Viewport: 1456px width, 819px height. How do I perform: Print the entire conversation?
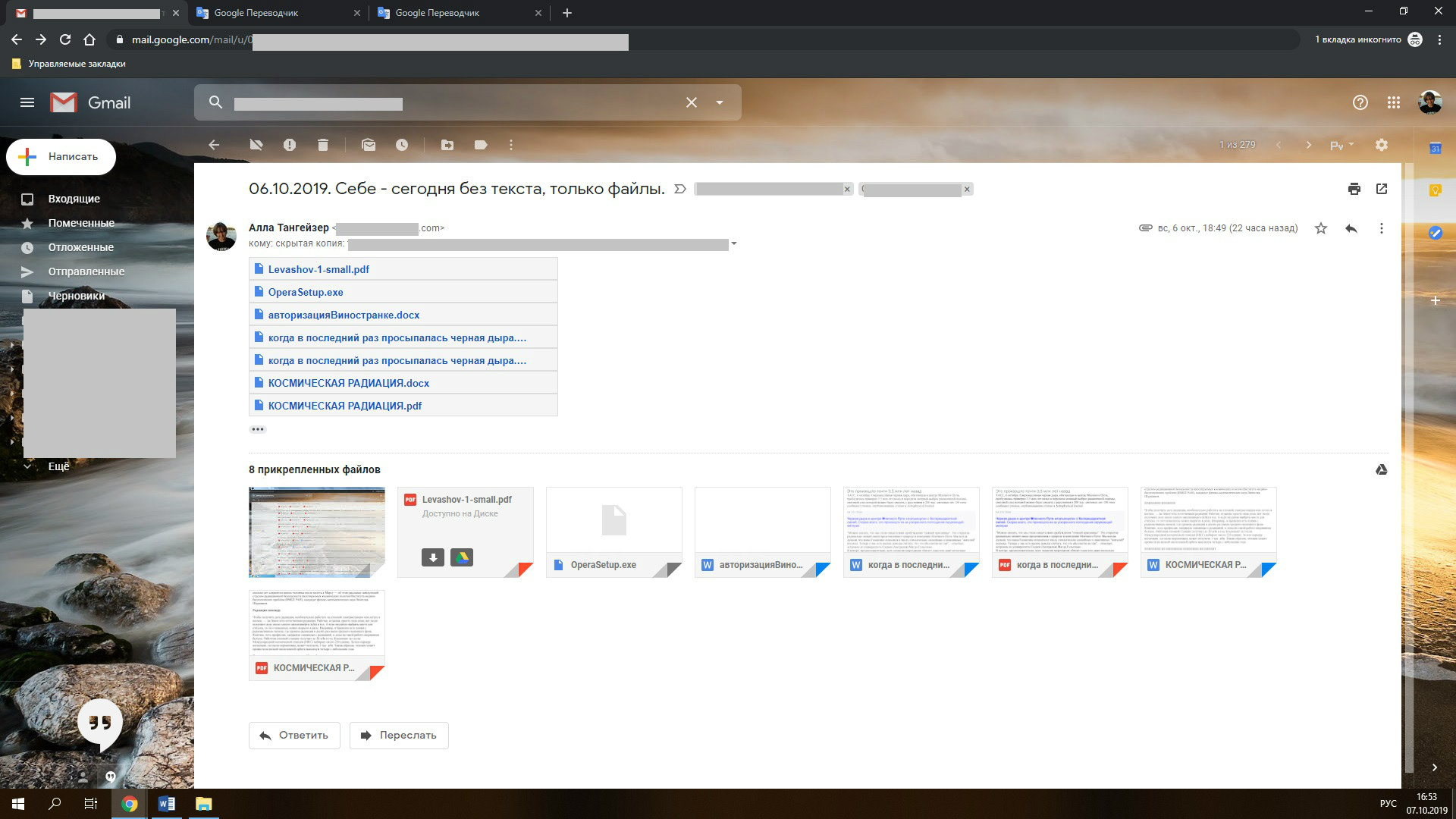[1354, 189]
